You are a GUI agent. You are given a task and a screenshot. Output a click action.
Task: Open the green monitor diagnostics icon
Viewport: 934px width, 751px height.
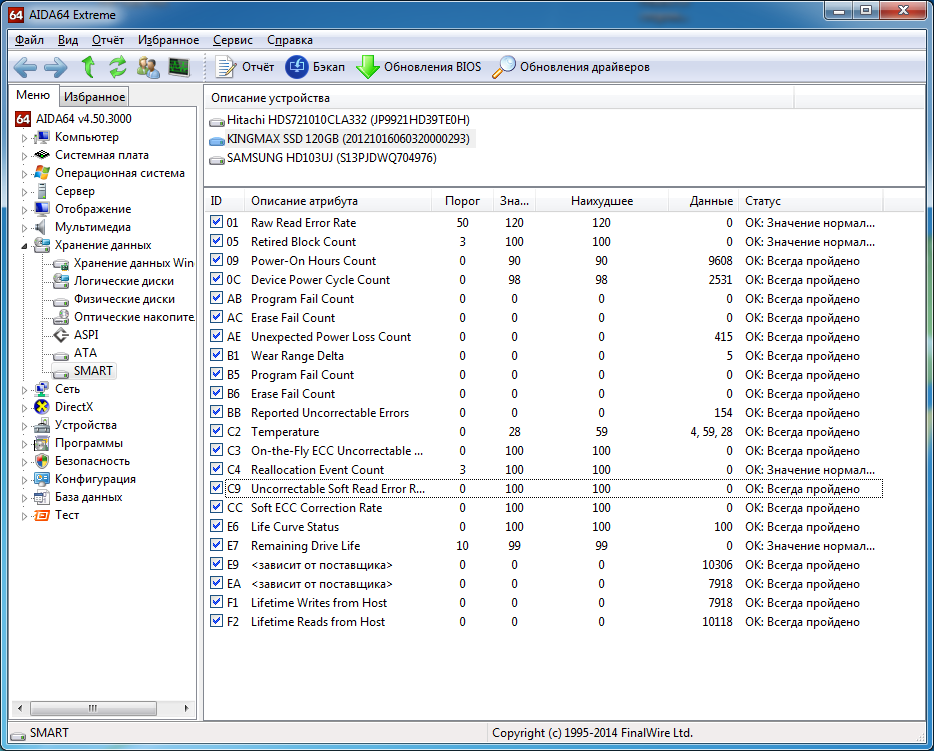click(x=179, y=67)
